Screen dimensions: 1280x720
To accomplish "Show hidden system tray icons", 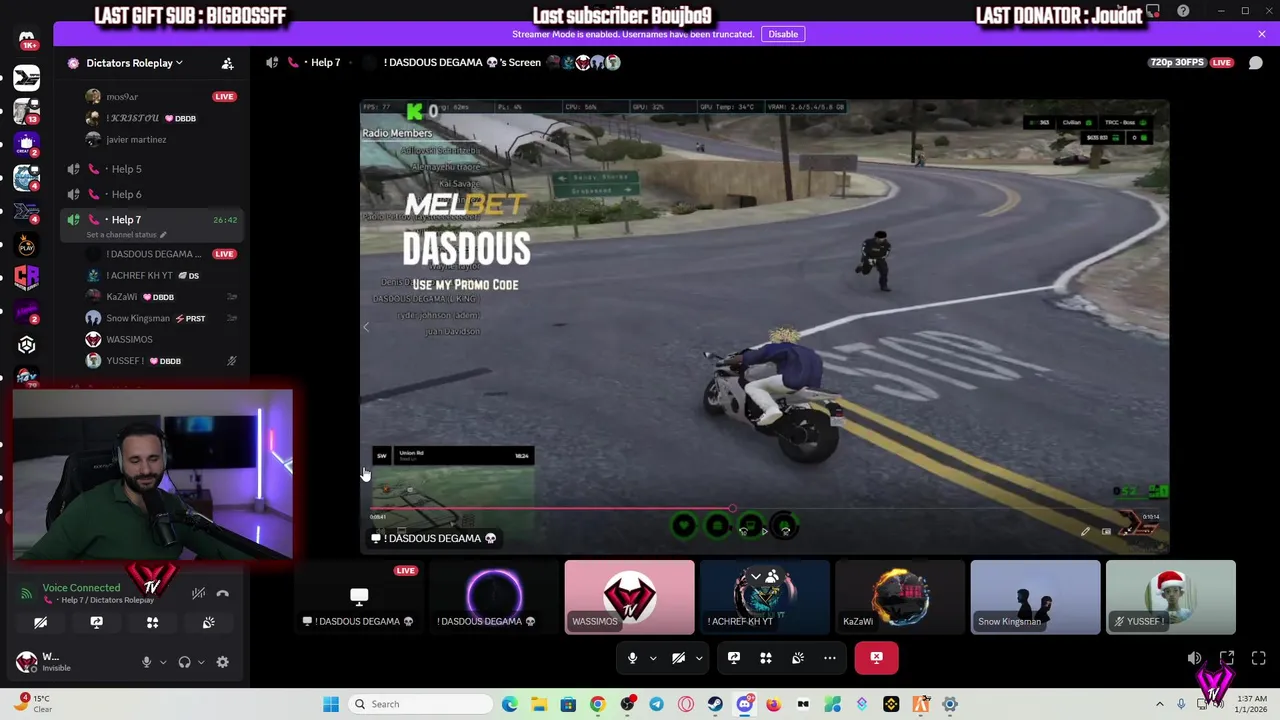I will click(1160, 704).
